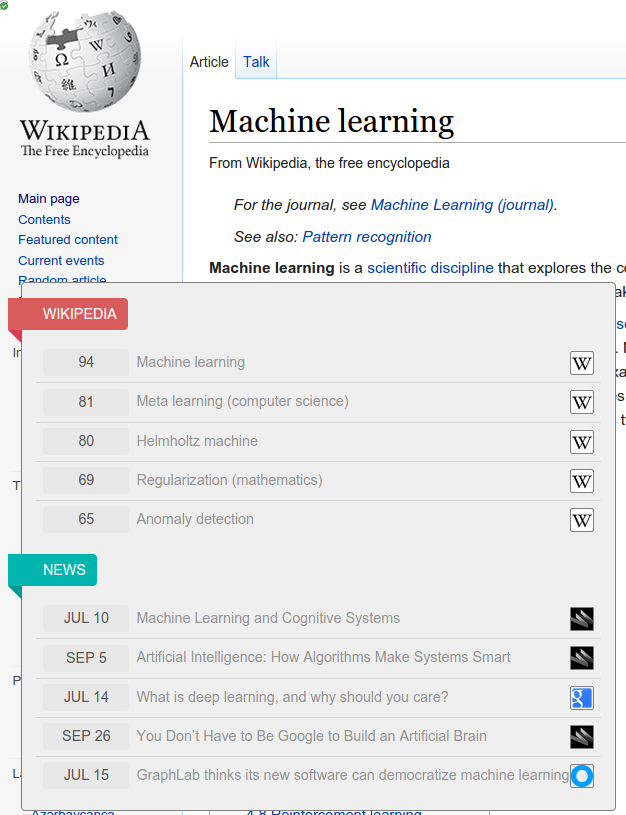Go to Featured content in sidebar

tap(68, 240)
